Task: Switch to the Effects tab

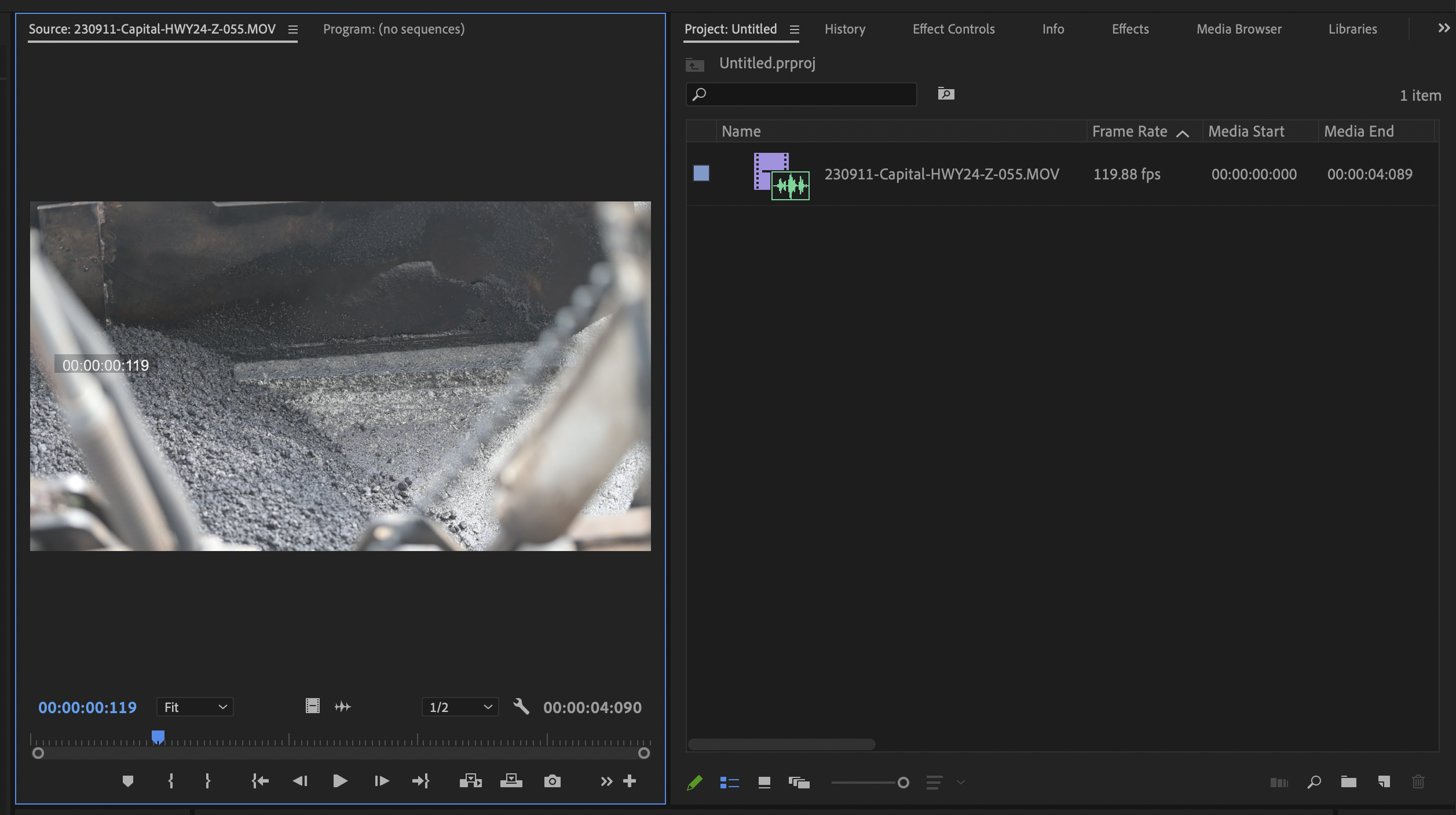Action: pyautogui.click(x=1129, y=29)
